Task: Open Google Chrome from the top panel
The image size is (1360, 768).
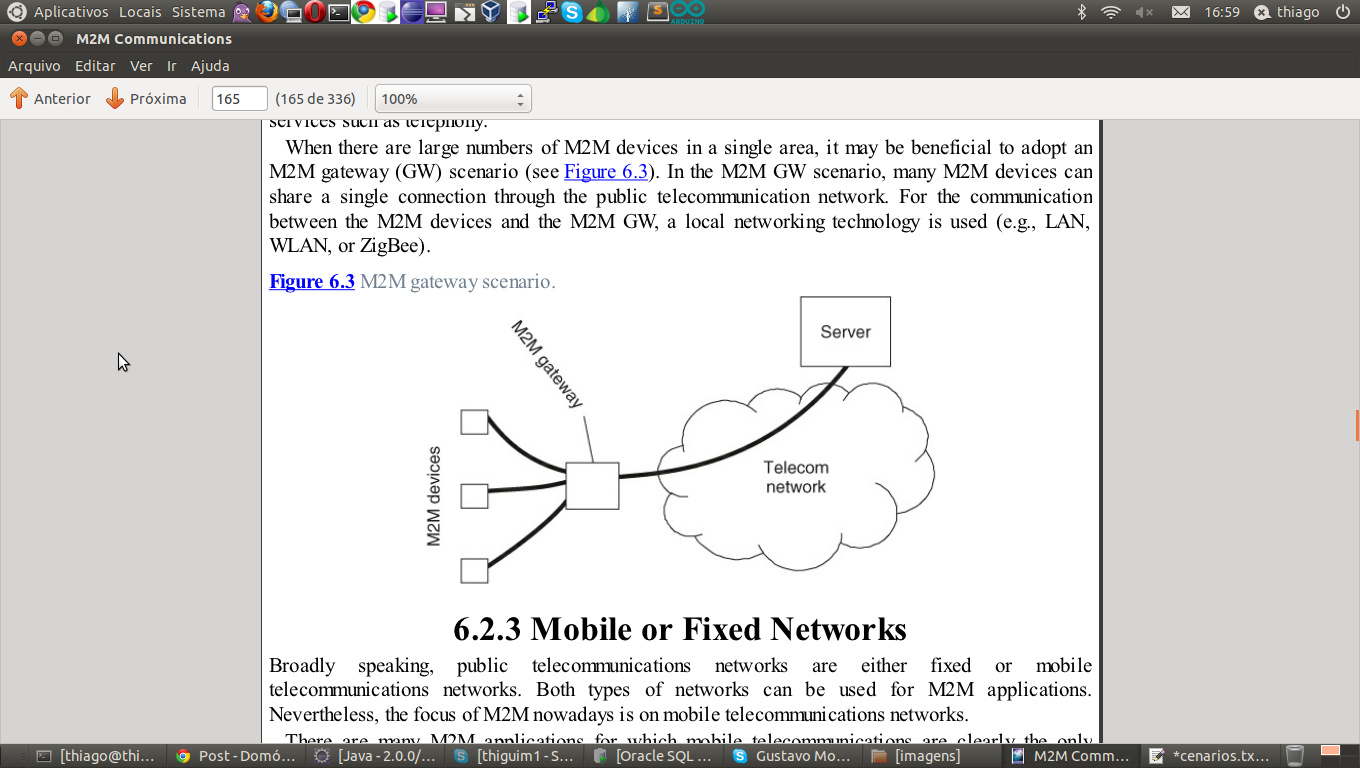Action: pyautogui.click(x=364, y=12)
